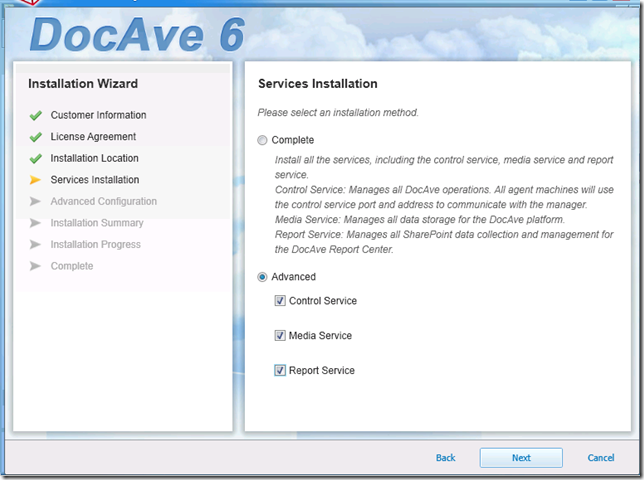Click the Installation Wizard heading
Image resolution: width=644 pixels, height=480 pixels.
[x=83, y=84]
